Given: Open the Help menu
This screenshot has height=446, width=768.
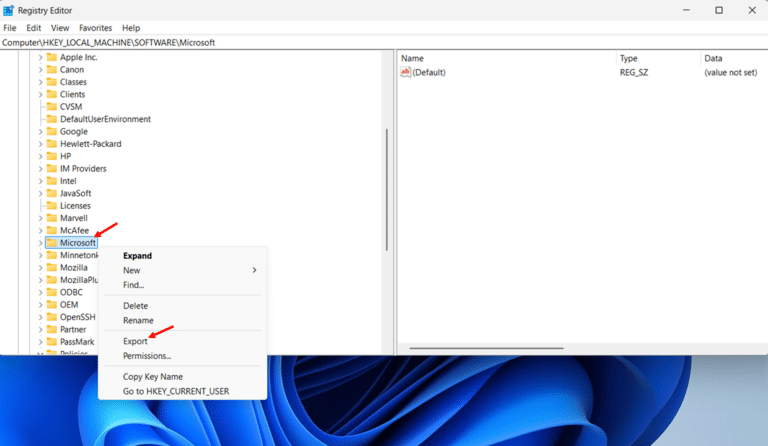Looking at the screenshot, I should pos(131,28).
